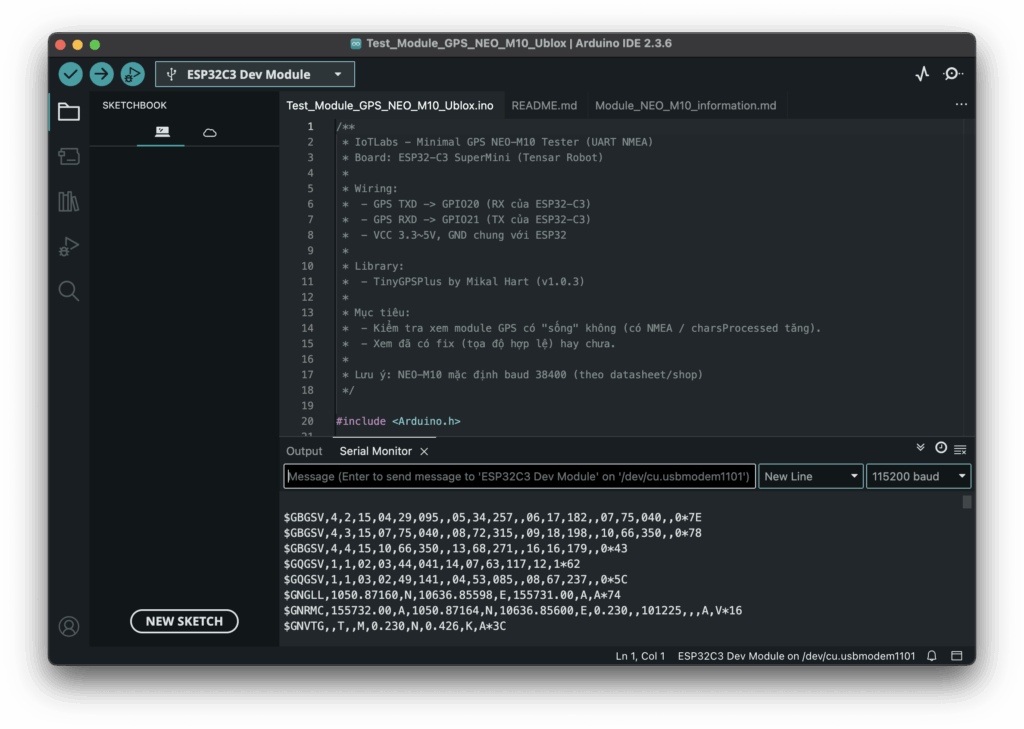Start debugging with the debug play icon

(132, 74)
